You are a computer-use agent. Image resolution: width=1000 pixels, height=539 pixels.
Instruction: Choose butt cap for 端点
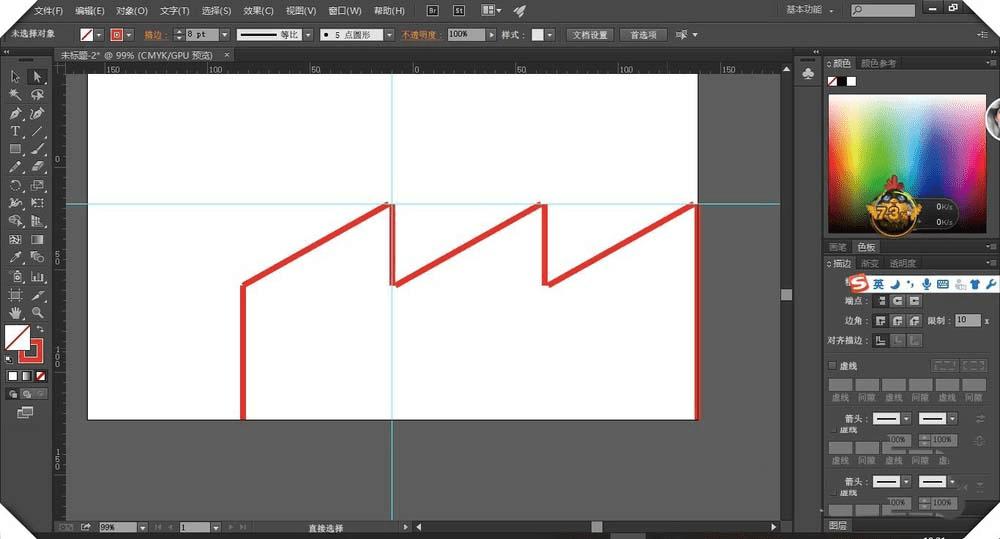click(x=881, y=301)
